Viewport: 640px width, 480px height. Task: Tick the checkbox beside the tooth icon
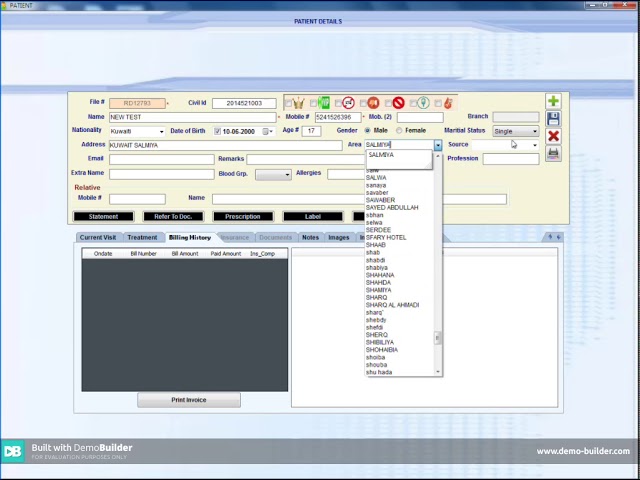coord(413,103)
